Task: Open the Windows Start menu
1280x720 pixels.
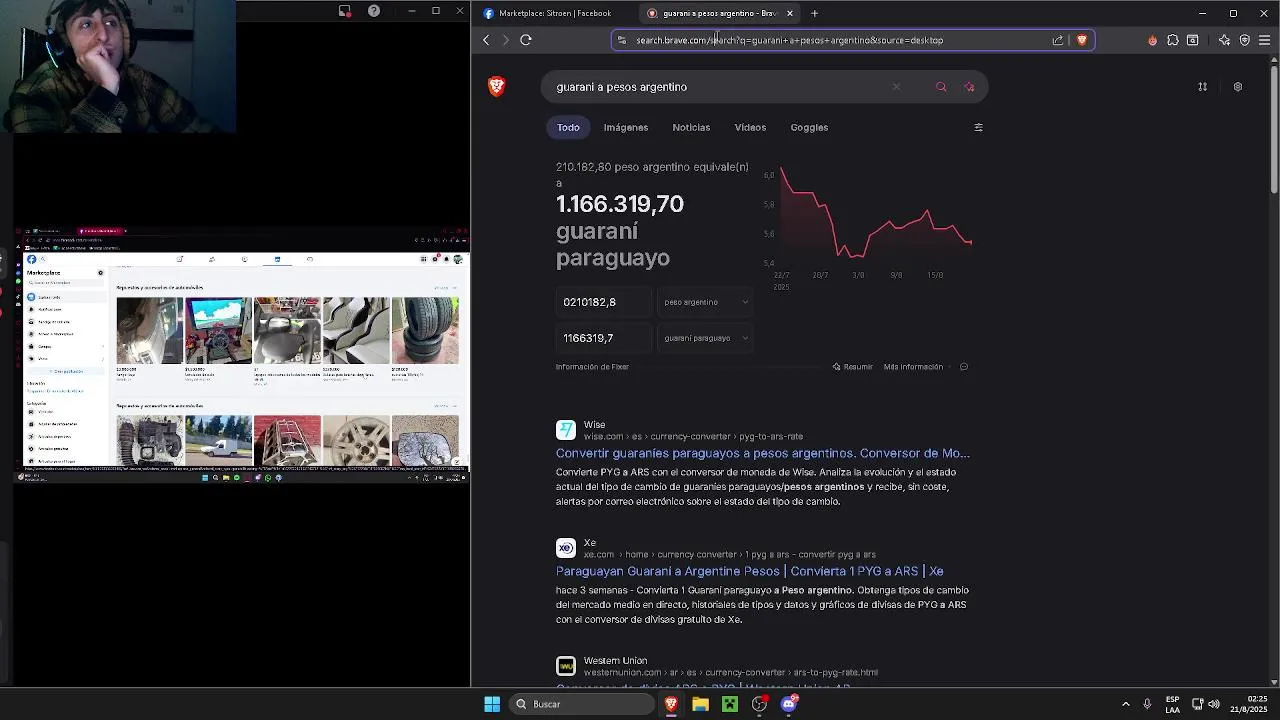Action: click(492, 704)
